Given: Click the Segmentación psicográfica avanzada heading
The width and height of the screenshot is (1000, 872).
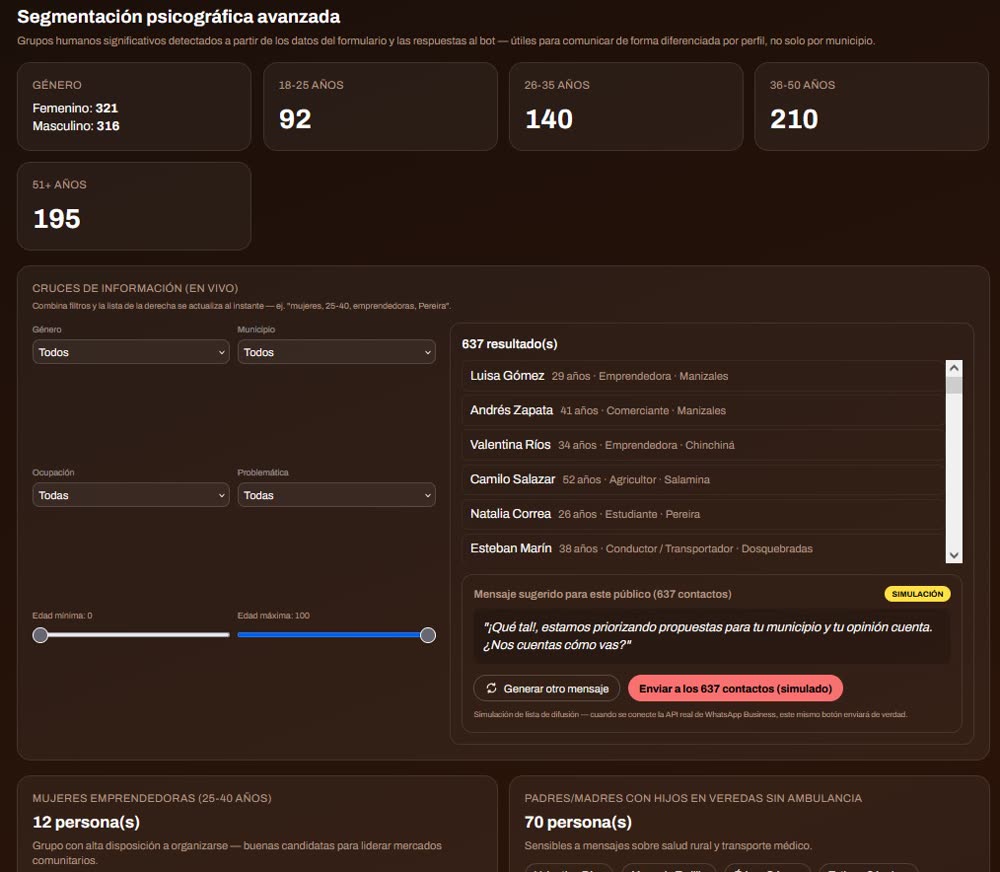Looking at the screenshot, I should (179, 17).
